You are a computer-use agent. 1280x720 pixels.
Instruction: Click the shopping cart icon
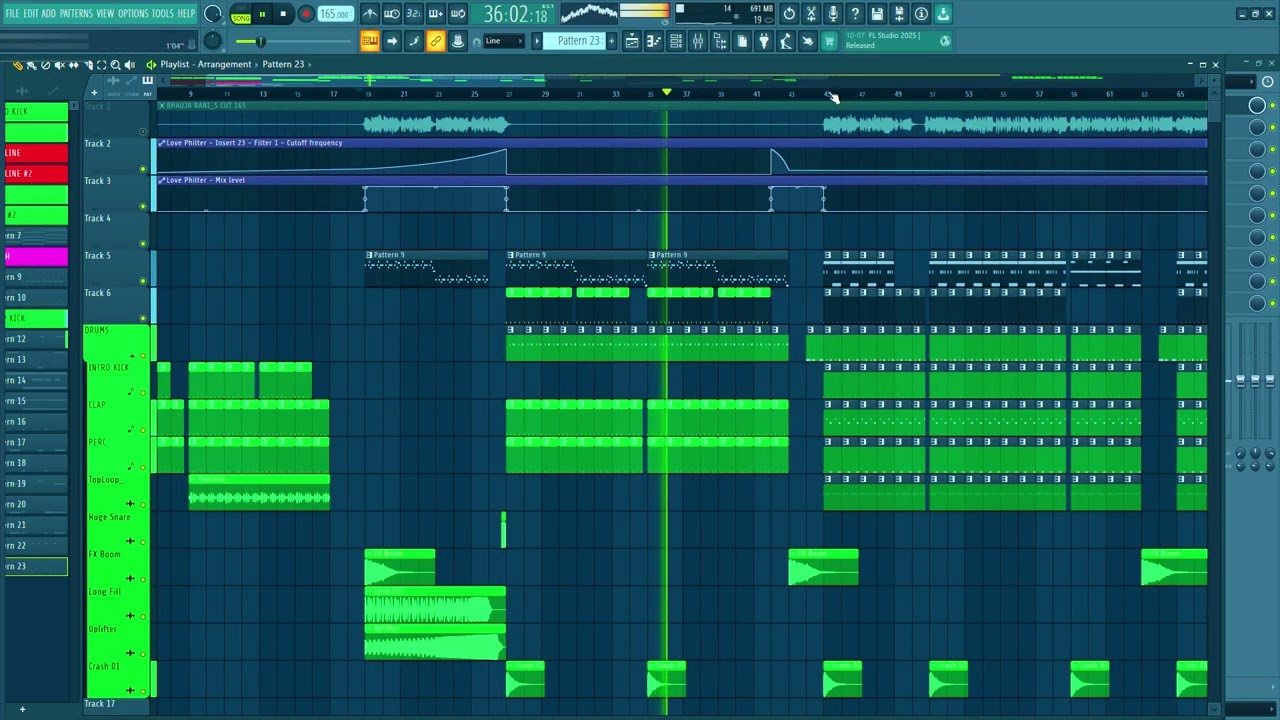830,41
